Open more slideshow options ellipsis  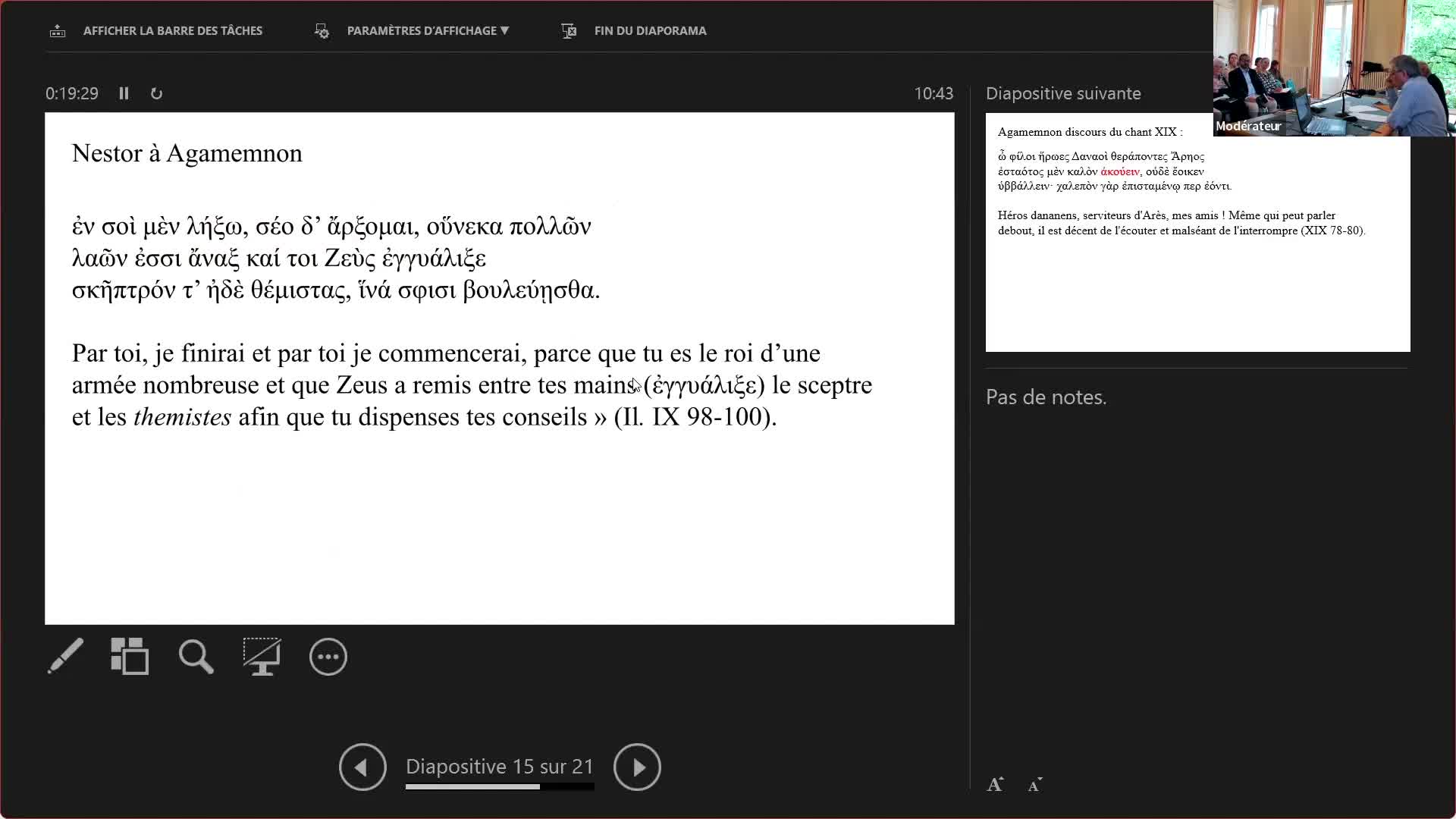tap(328, 657)
